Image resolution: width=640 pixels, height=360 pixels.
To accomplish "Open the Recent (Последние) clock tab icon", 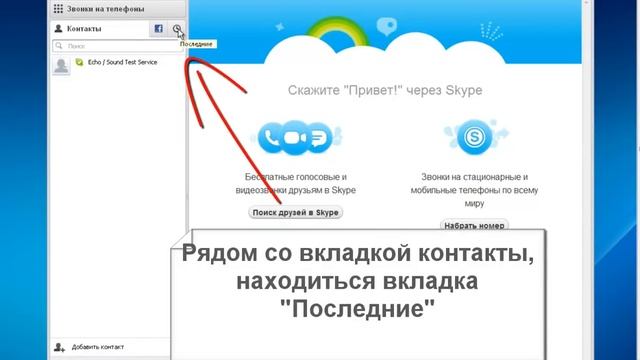I will pos(177,29).
